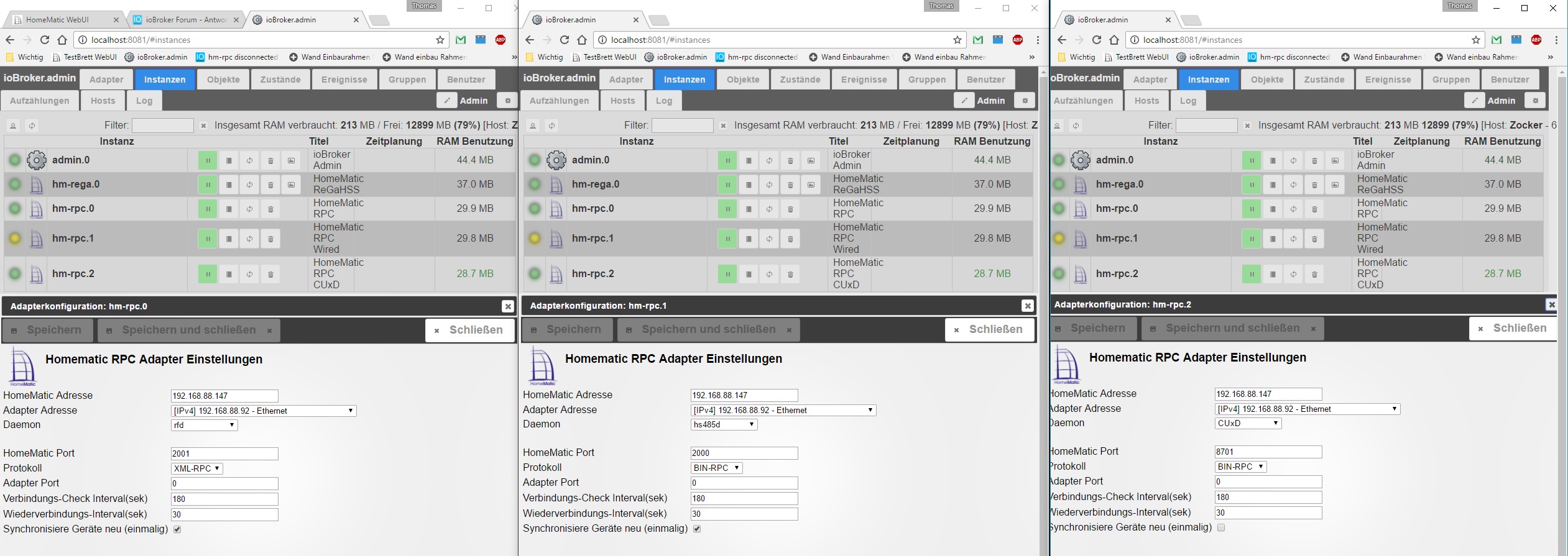Click the middle window vertical scrollbar
This screenshot has height=556, width=1568.
tap(1044, 311)
